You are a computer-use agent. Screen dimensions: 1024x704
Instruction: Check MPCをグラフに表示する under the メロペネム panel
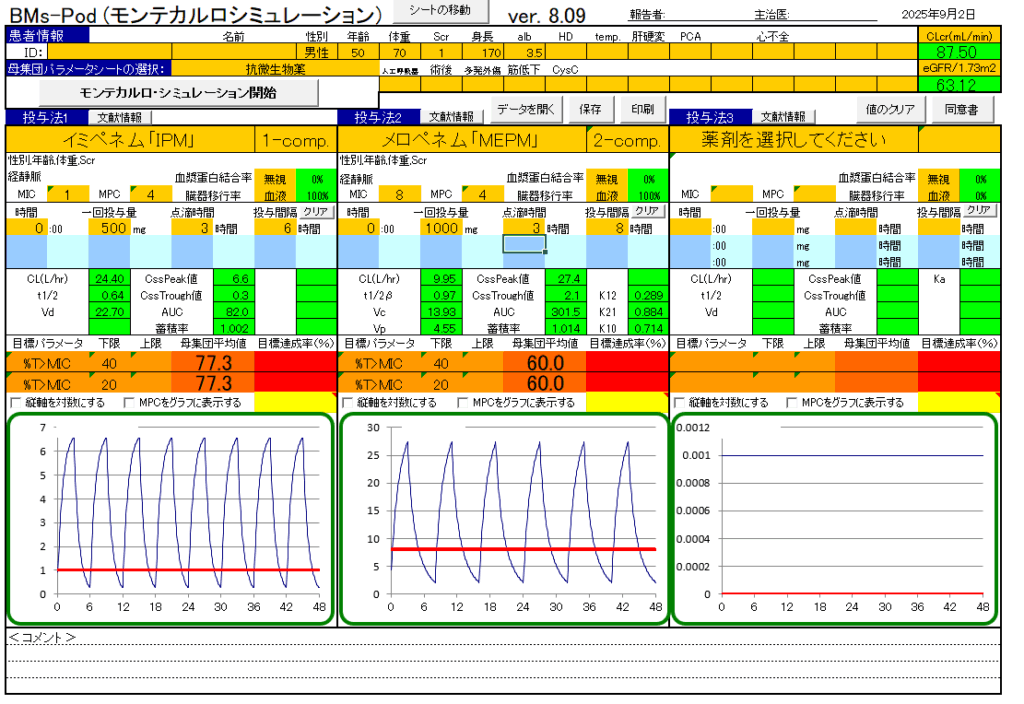point(461,403)
